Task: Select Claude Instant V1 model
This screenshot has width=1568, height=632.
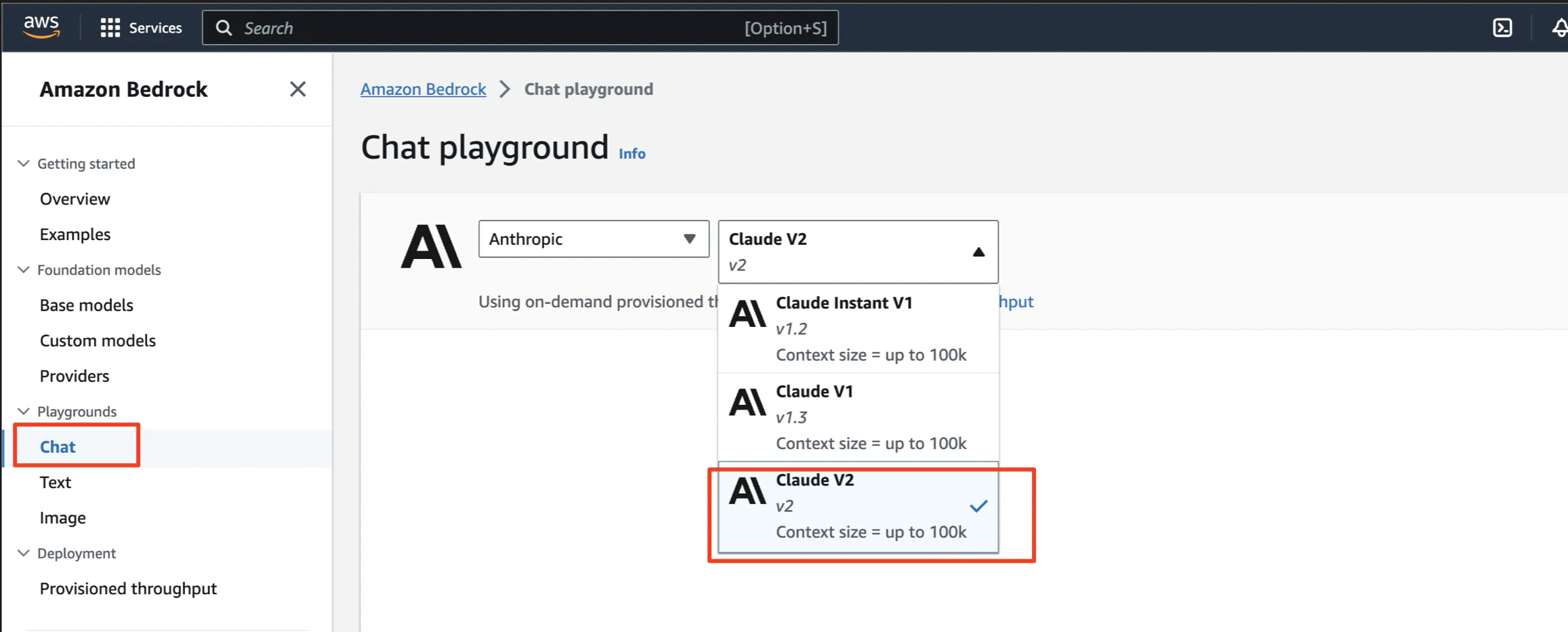Action: [x=858, y=329]
